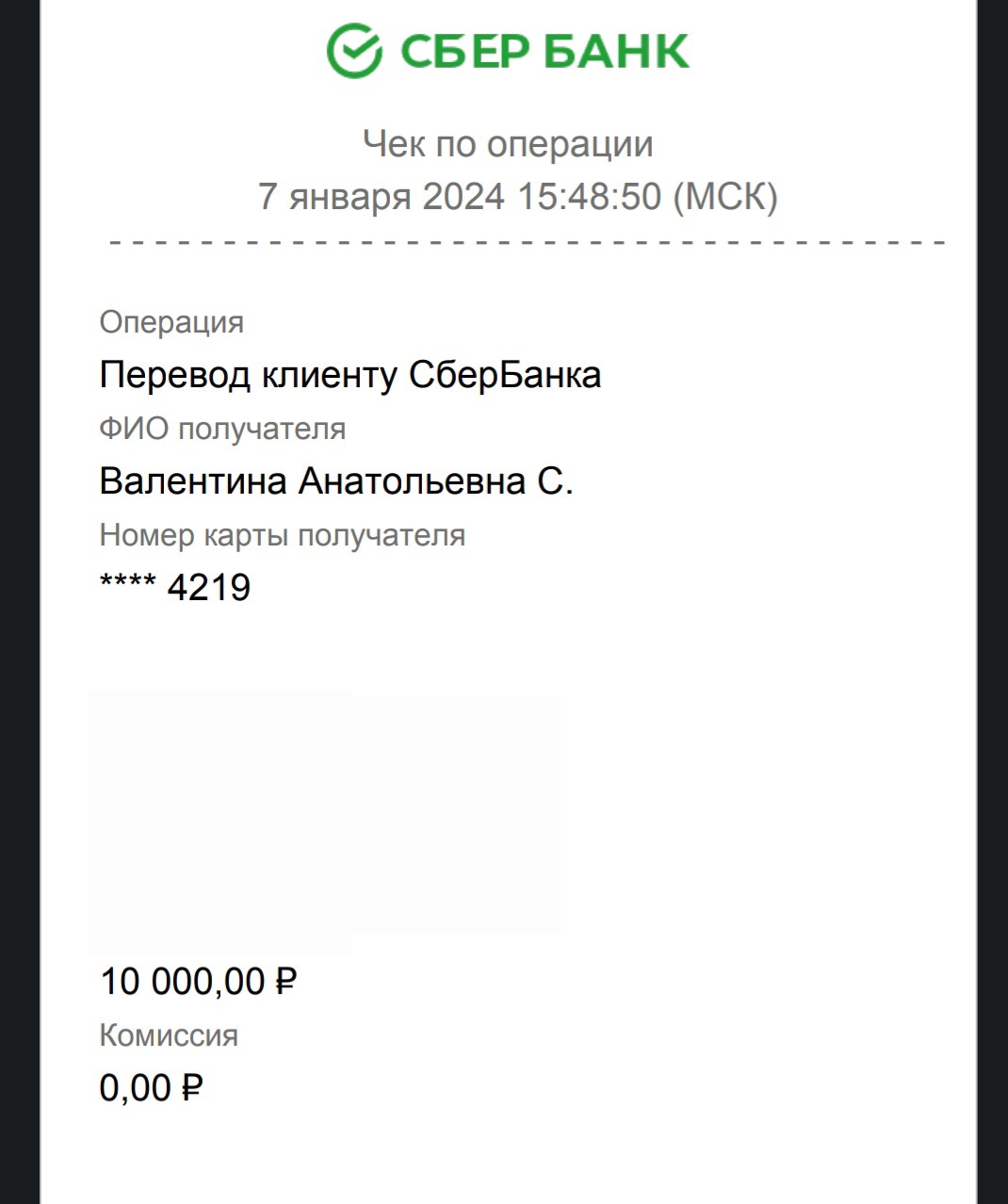
Task: Click the time 15:48:50 (МСК)
Action: click(x=647, y=197)
